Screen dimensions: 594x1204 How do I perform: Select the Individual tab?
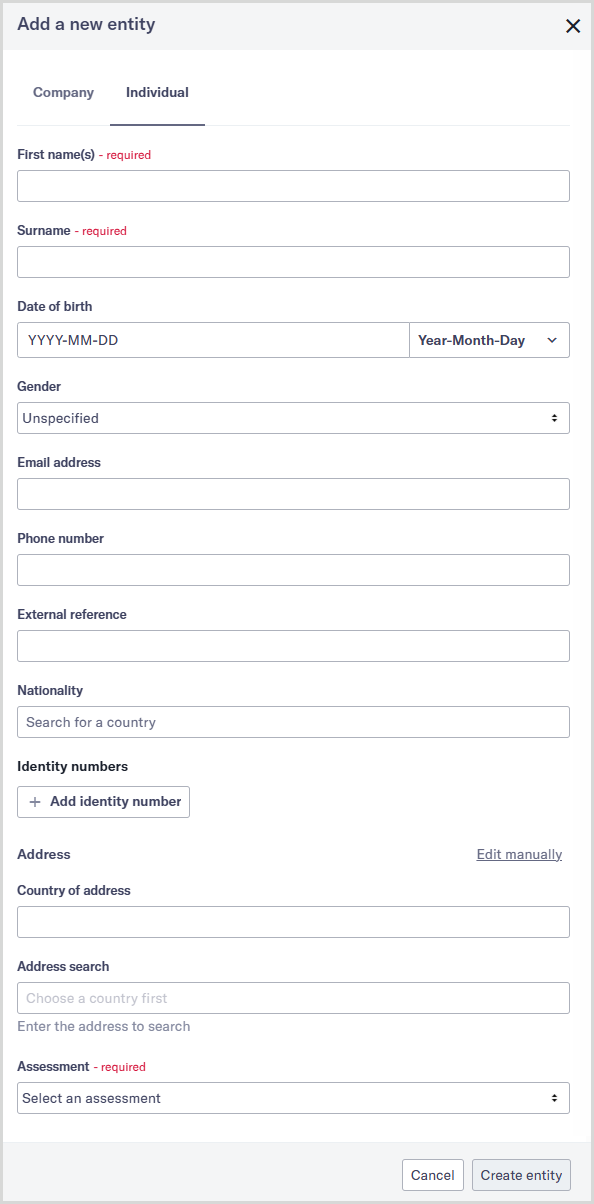click(x=157, y=92)
